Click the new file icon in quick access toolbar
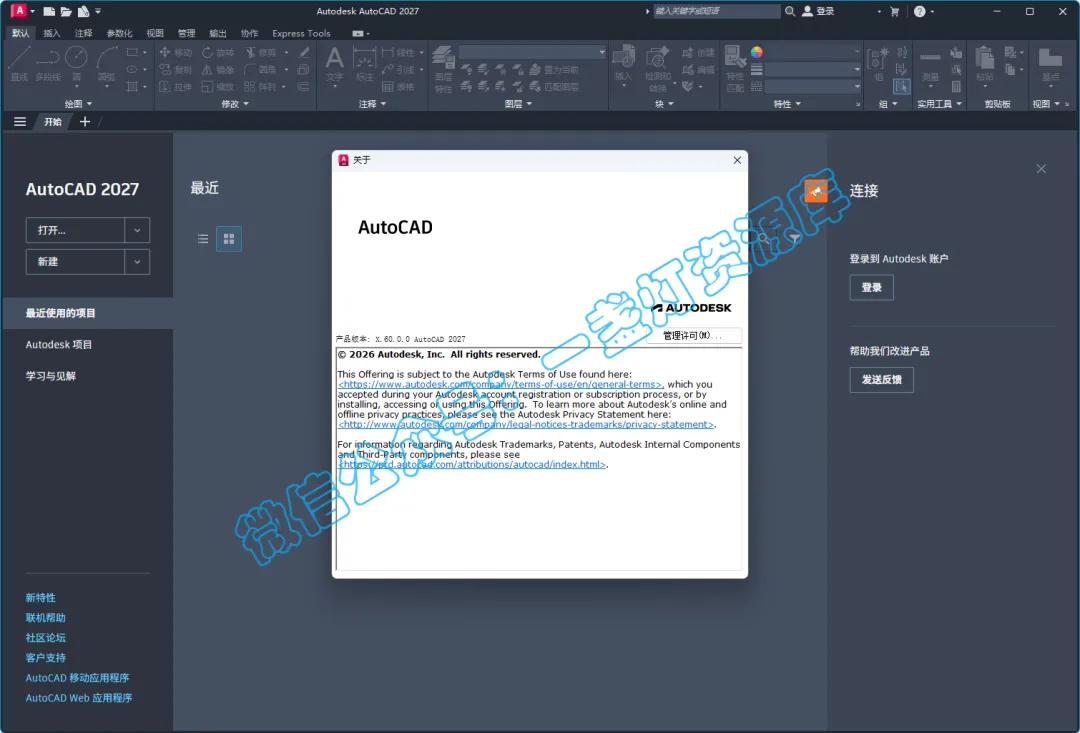Image resolution: width=1080 pixels, height=733 pixels. click(x=49, y=11)
